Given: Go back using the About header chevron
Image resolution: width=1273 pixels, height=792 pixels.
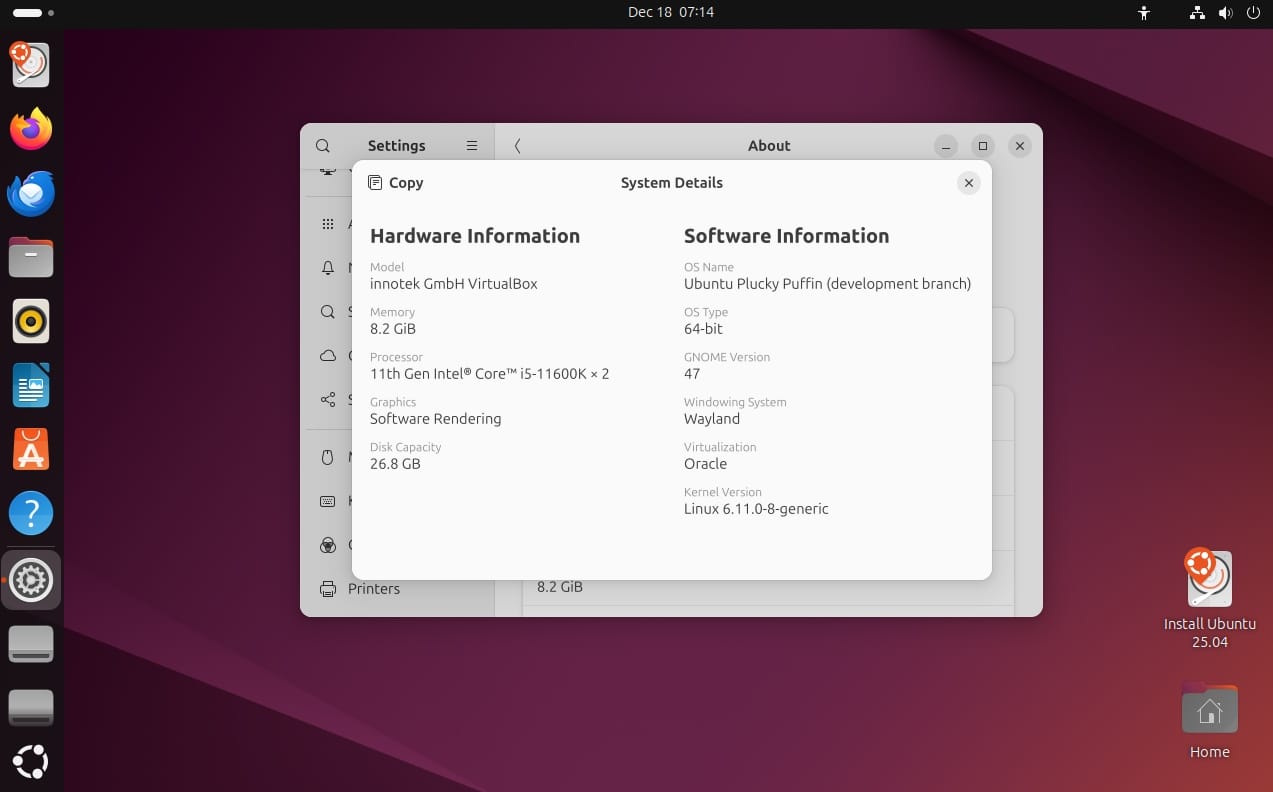Looking at the screenshot, I should tap(517, 145).
